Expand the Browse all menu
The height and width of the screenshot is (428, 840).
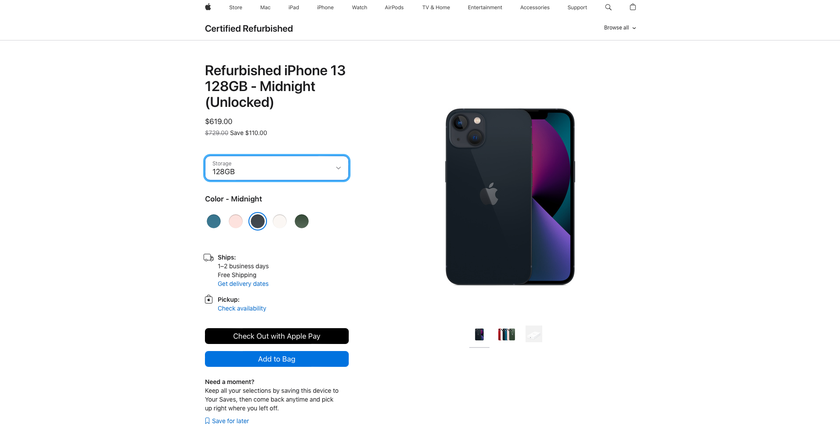pos(620,28)
